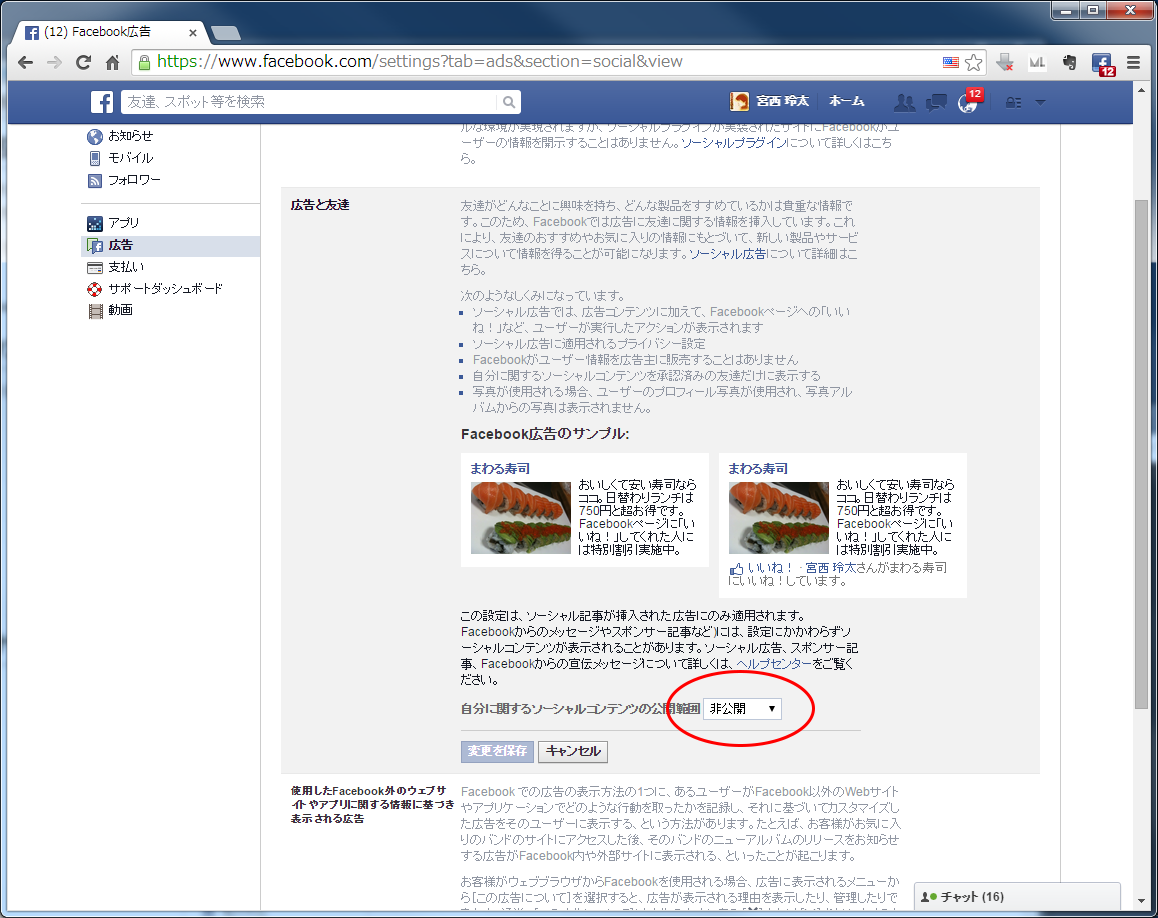Click the 変更を保存 button
1158x918 pixels.
click(x=497, y=751)
